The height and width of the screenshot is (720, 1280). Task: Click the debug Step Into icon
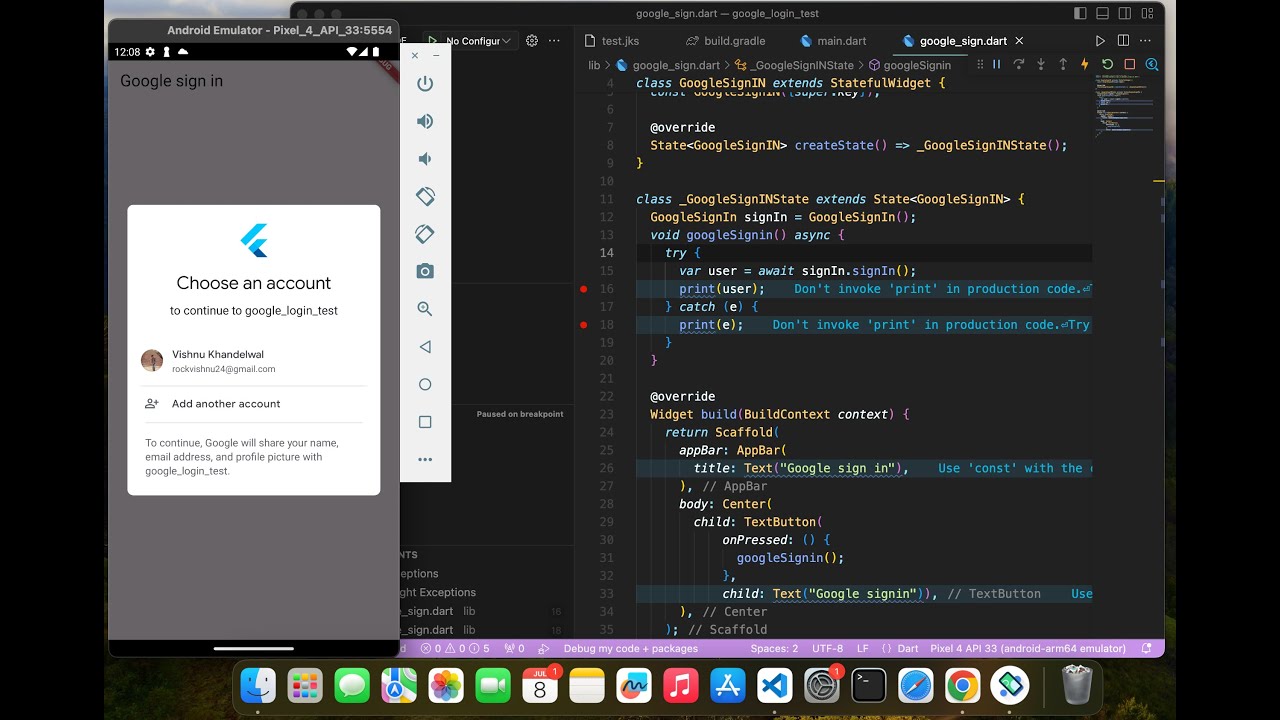pos(1041,64)
